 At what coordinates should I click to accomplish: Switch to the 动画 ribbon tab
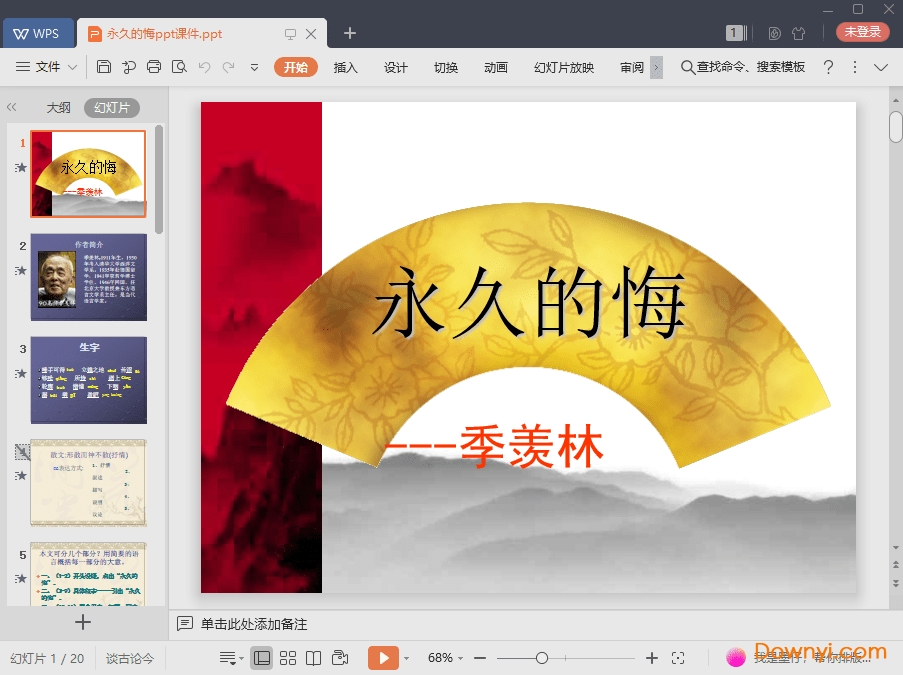click(x=496, y=68)
